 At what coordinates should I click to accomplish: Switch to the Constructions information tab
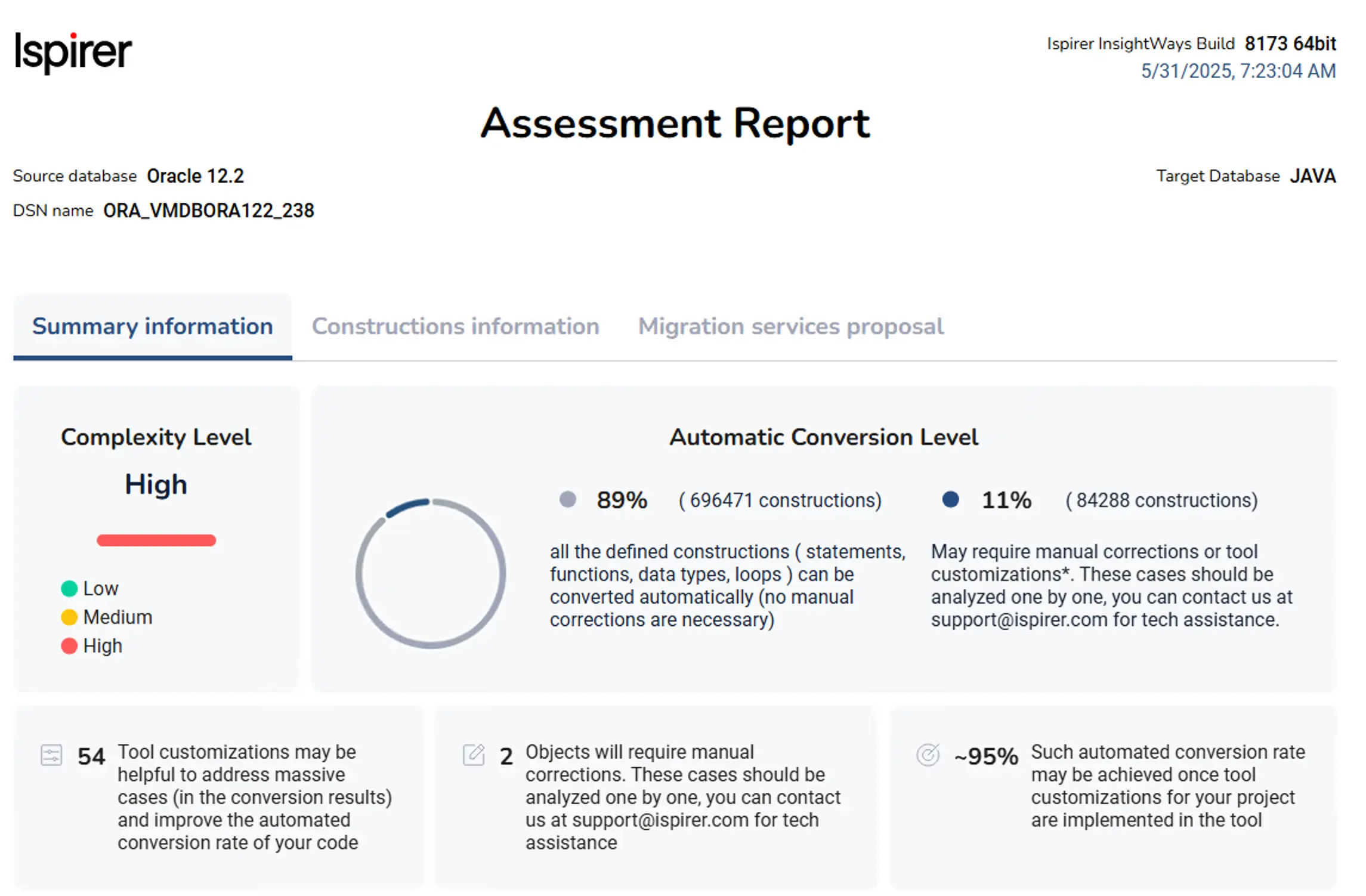pyautogui.click(x=456, y=327)
